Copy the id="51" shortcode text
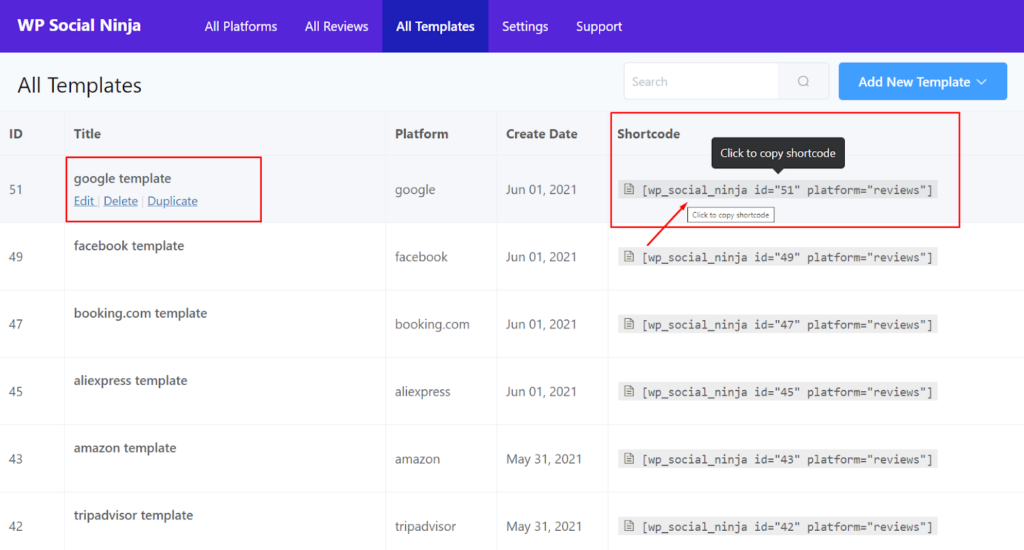The width and height of the screenshot is (1024, 550). [787, 190]
